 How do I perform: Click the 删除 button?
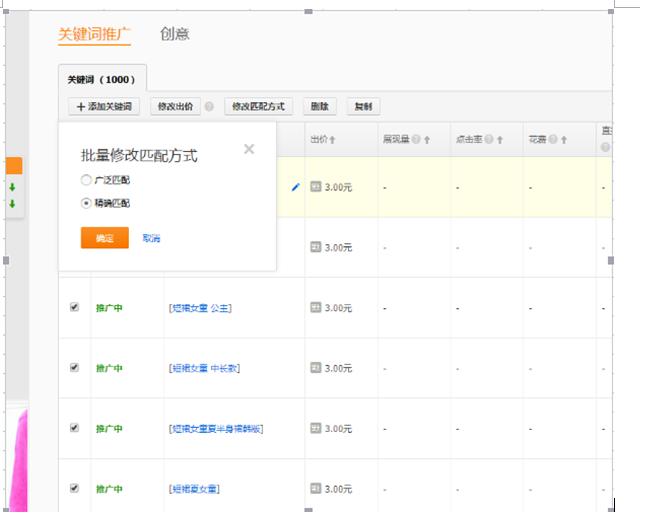click(x=320, y=107)
